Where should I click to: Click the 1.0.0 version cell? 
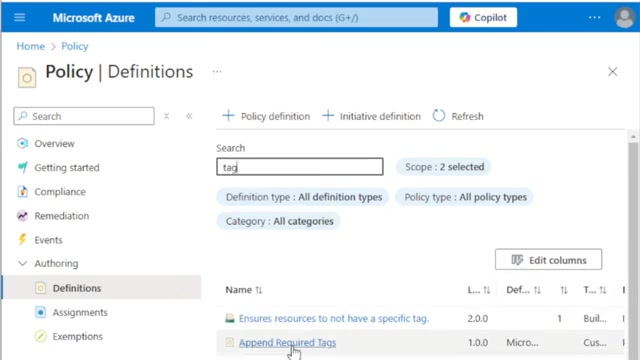[478, 342]
